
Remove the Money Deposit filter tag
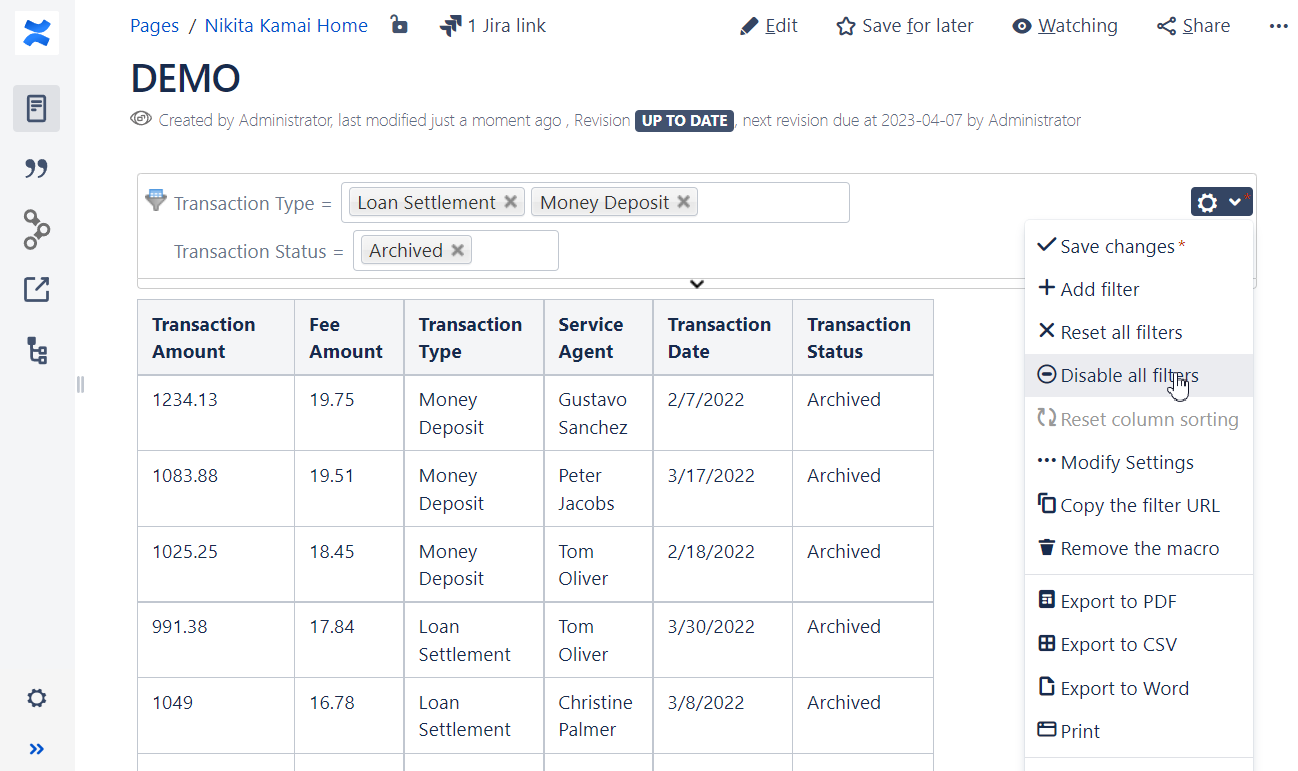tap(683, 202)
